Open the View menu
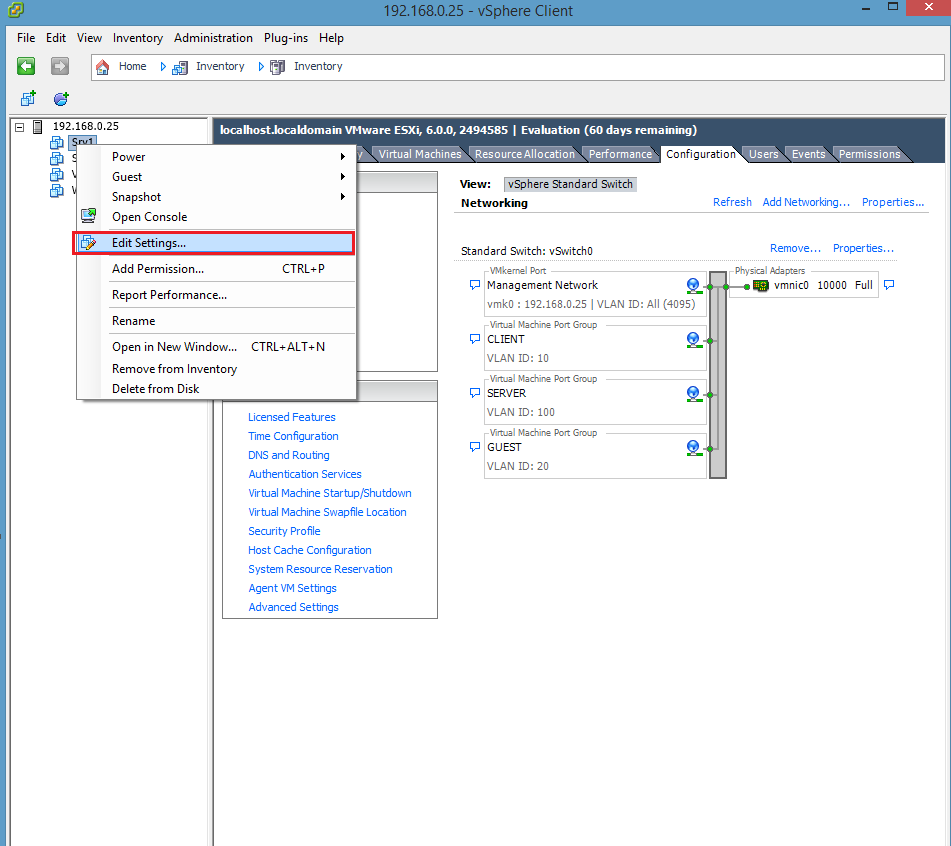 (x=89, y=38)
